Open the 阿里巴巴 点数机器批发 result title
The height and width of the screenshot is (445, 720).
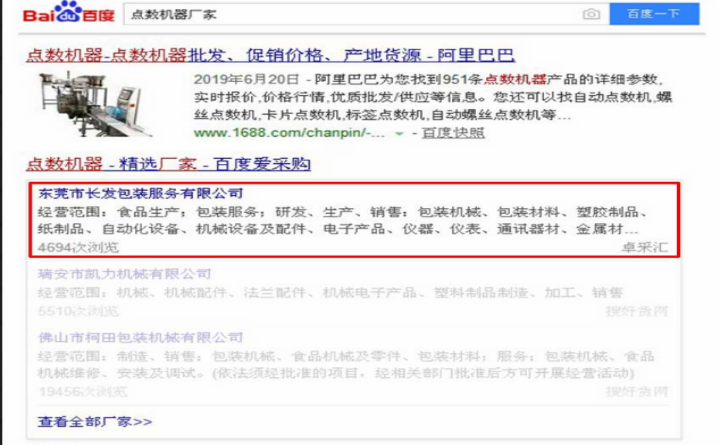click(270, 55)
